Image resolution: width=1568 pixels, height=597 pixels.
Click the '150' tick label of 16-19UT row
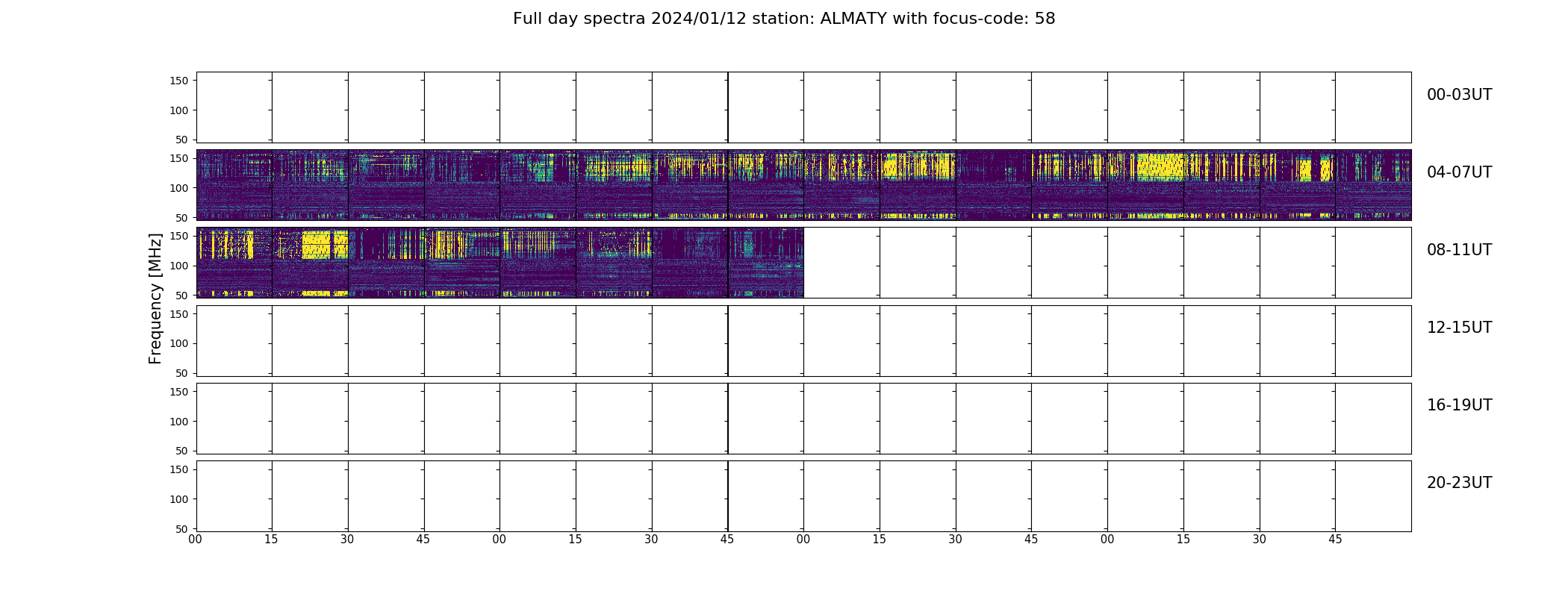[179, 391]
